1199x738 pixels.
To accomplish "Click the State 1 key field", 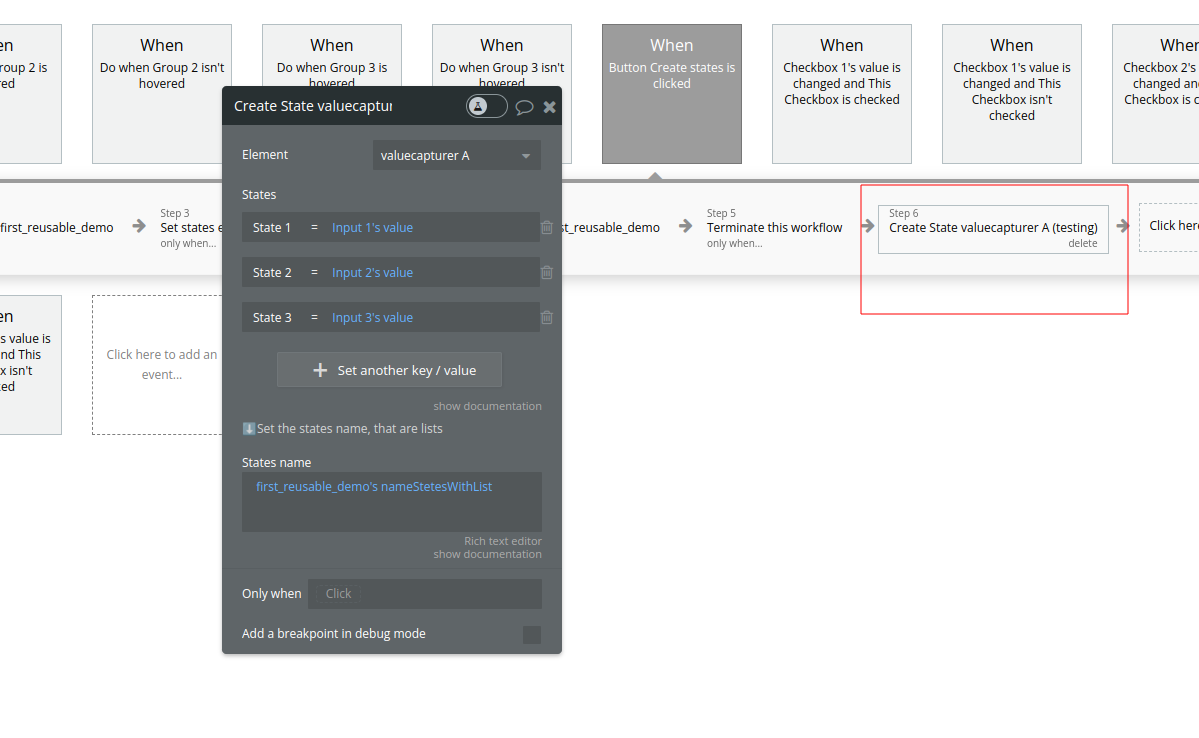I will click(272, 227).
